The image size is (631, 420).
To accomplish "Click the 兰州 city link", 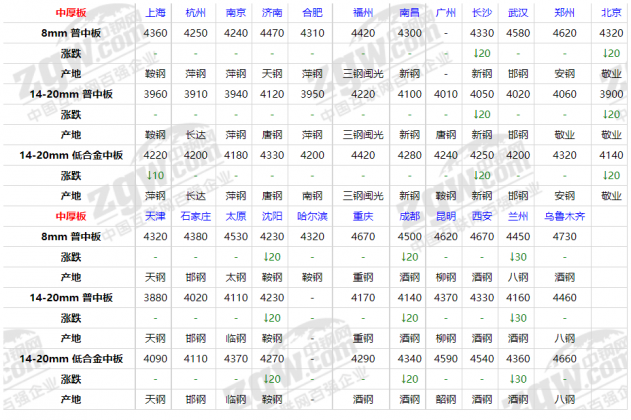I will tap(518, 216).
